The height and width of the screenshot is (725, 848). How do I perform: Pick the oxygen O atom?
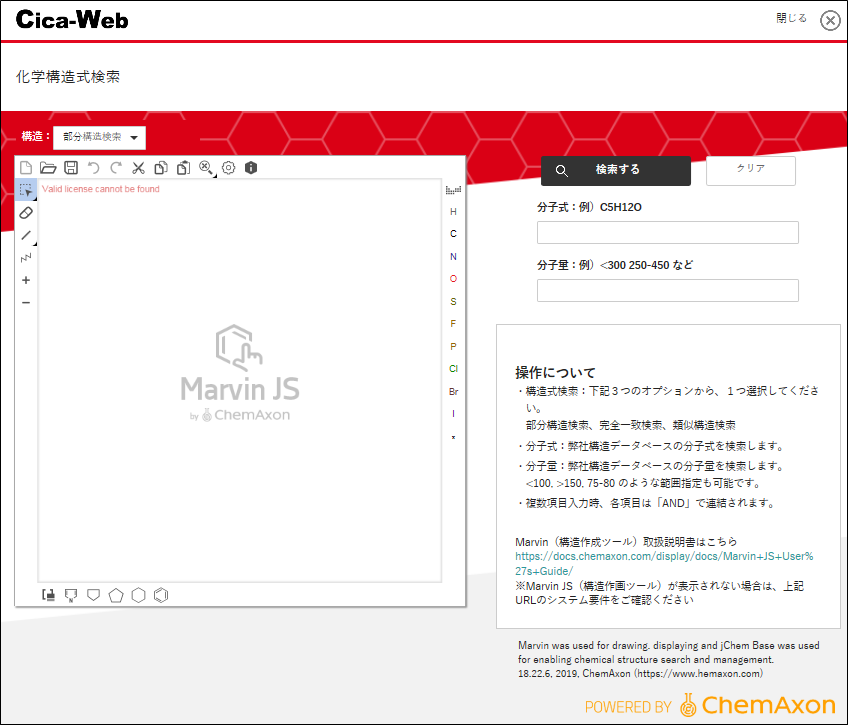453,278
